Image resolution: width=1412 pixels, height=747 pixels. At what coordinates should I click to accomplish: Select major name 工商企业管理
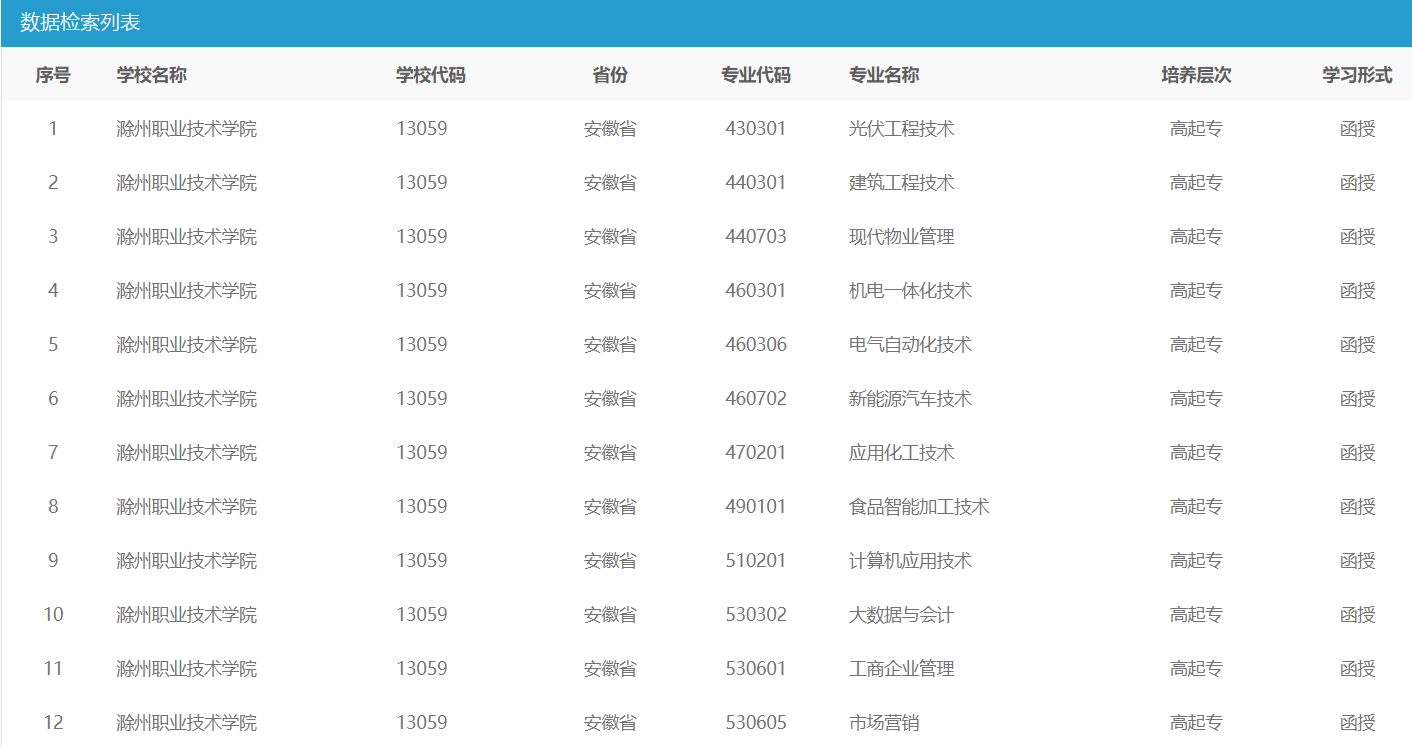click(902, 669)
